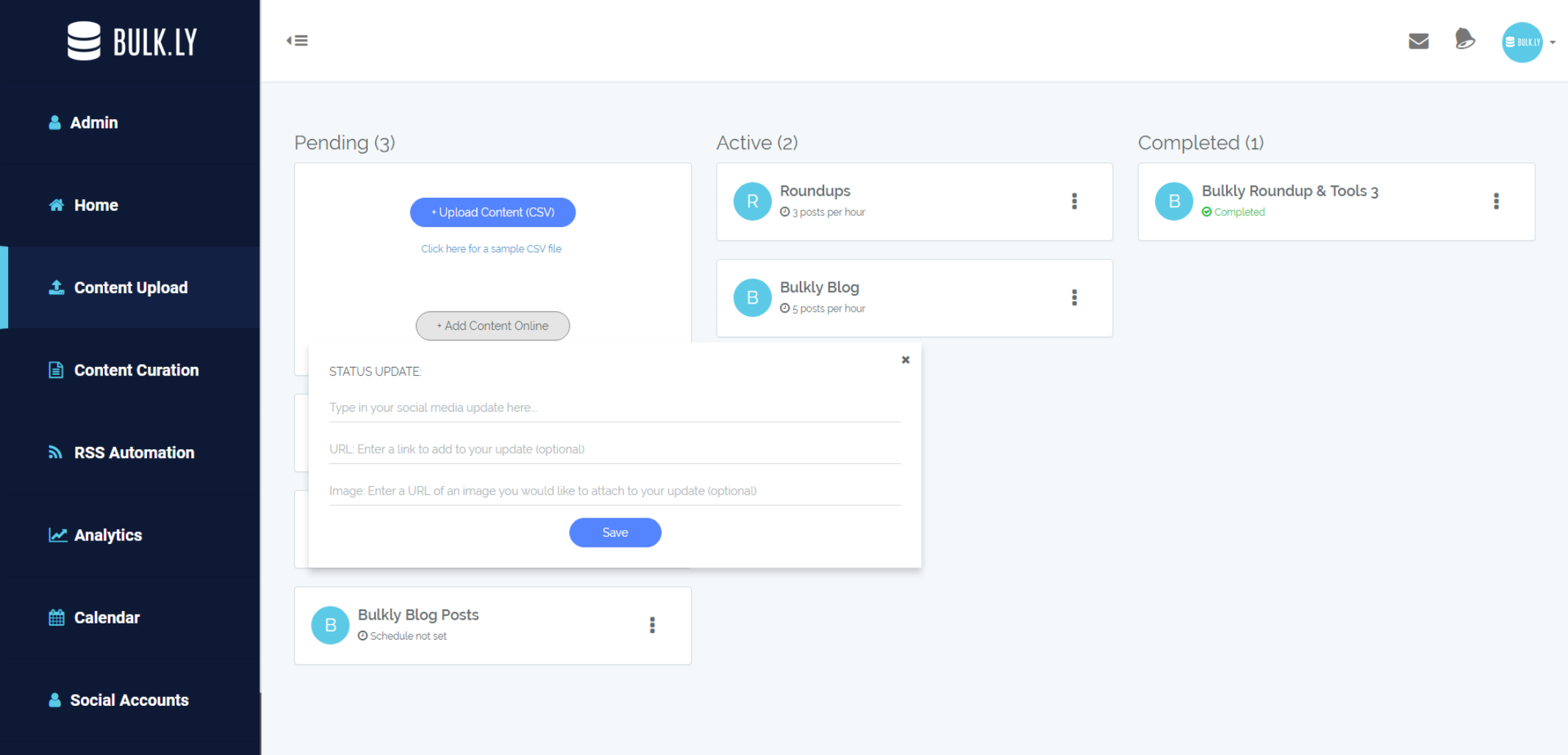Focus the Image URL input field
1568x755 pixels.
pos(615,490)
